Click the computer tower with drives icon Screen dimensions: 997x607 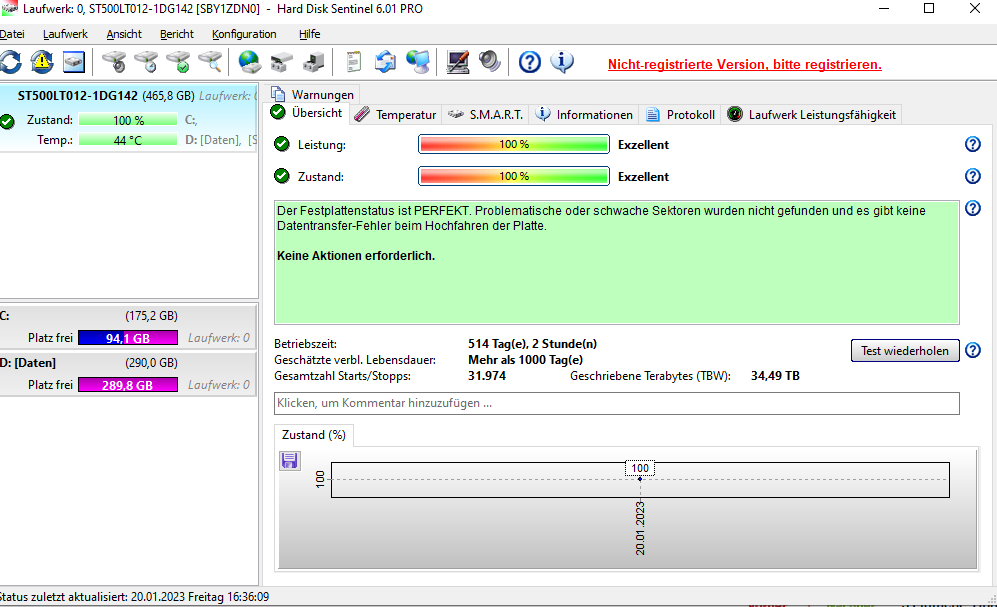[x=313, y=62]
